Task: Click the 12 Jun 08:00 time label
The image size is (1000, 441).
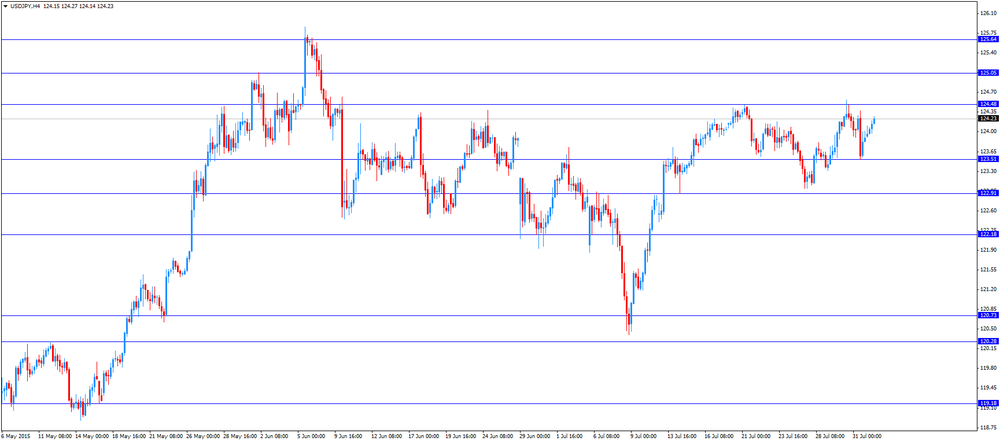Action: click(387, 436)
